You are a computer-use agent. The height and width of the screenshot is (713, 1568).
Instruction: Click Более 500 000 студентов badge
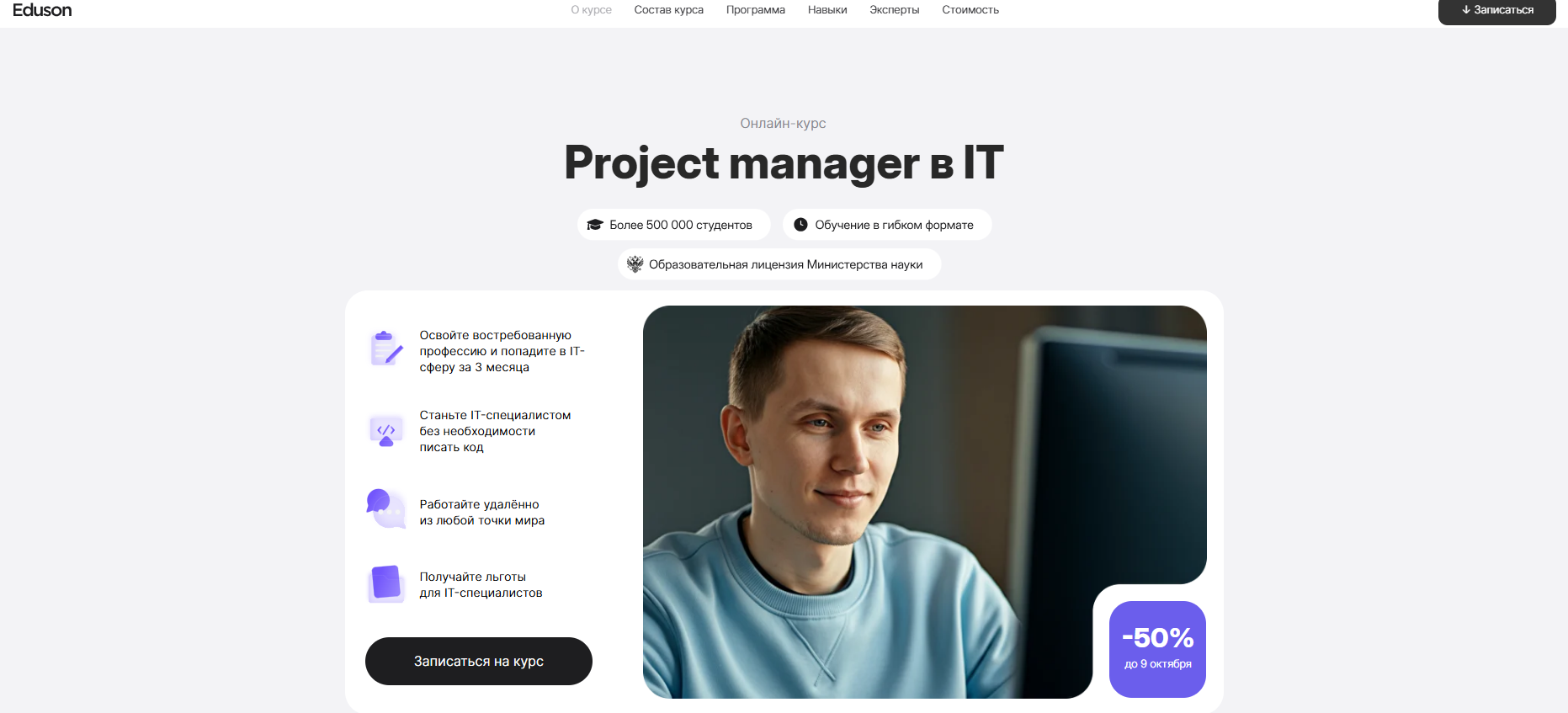pos(674,225)
